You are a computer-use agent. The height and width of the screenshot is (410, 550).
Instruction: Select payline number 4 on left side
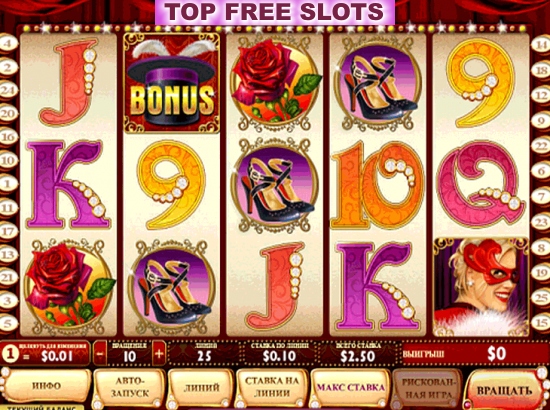(8, 43)
